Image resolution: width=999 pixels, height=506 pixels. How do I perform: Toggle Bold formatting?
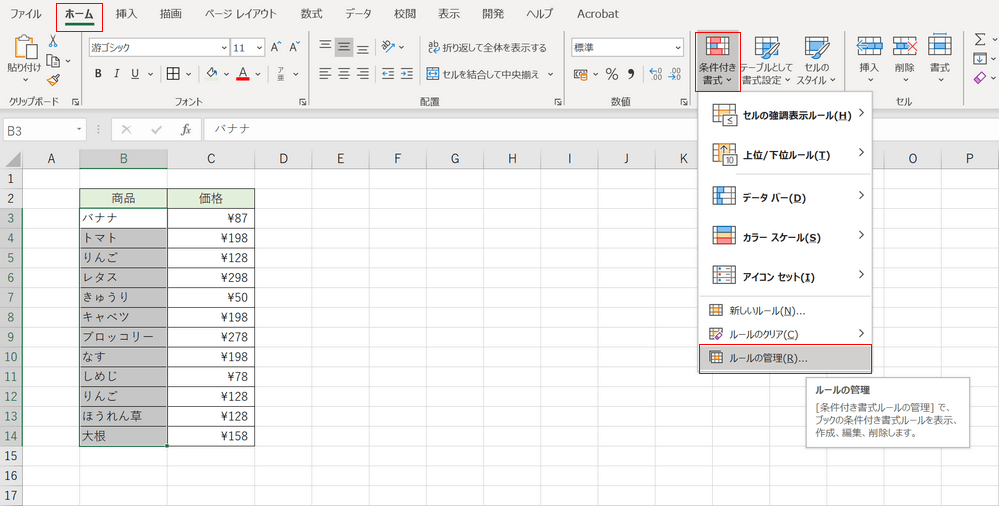[x=98, y=74]
